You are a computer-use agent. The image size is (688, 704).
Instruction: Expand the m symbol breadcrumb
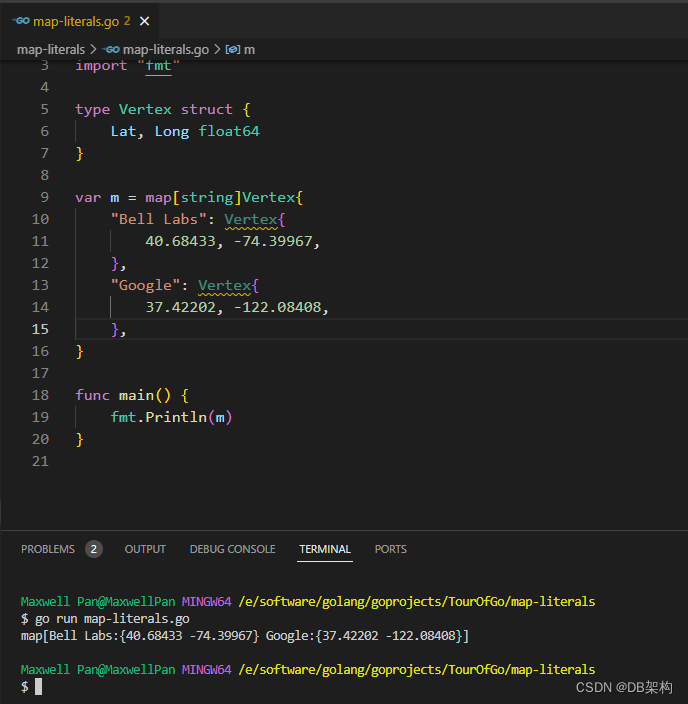(250, 49)
